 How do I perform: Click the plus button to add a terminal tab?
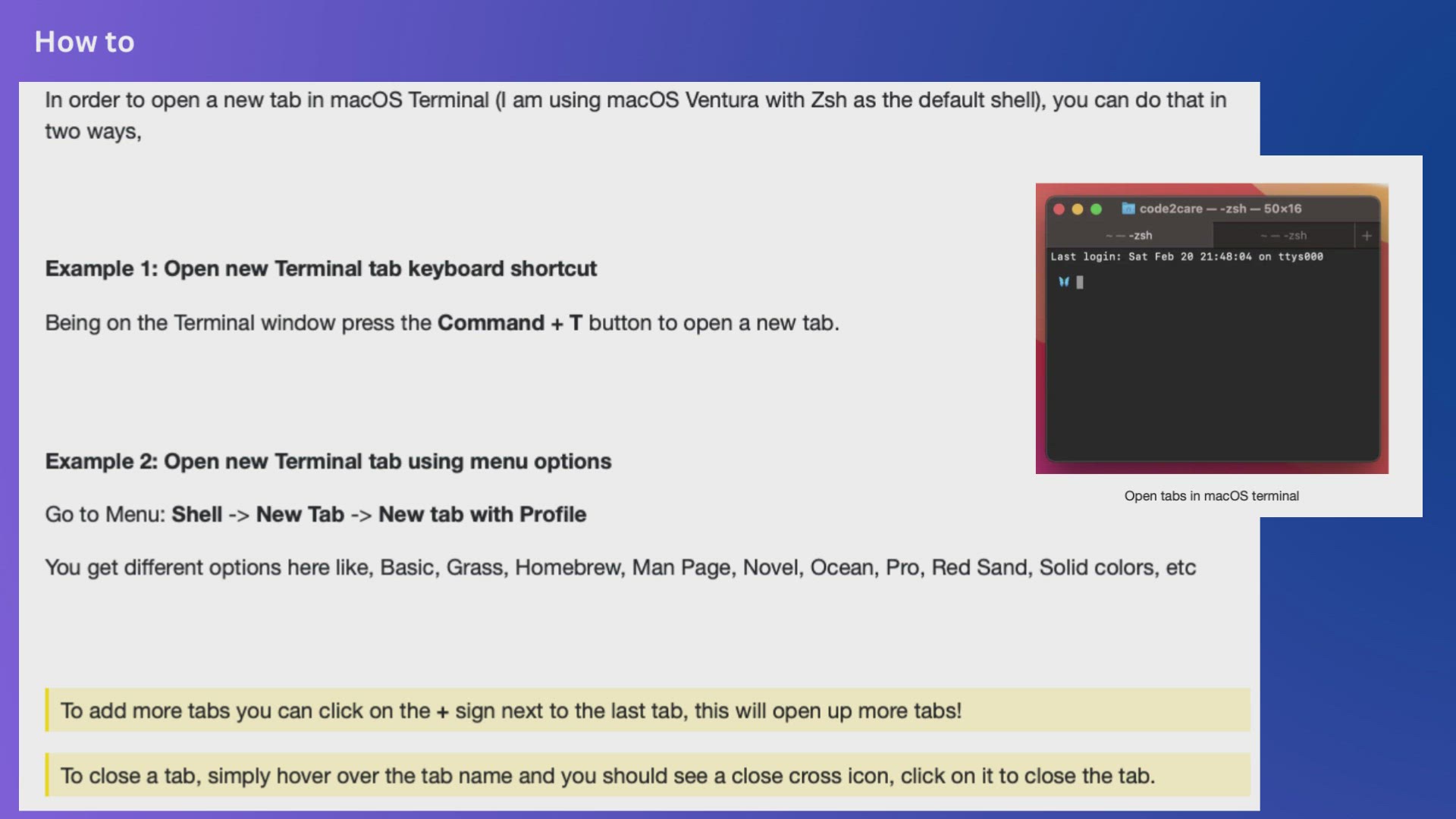point(1367,236)
